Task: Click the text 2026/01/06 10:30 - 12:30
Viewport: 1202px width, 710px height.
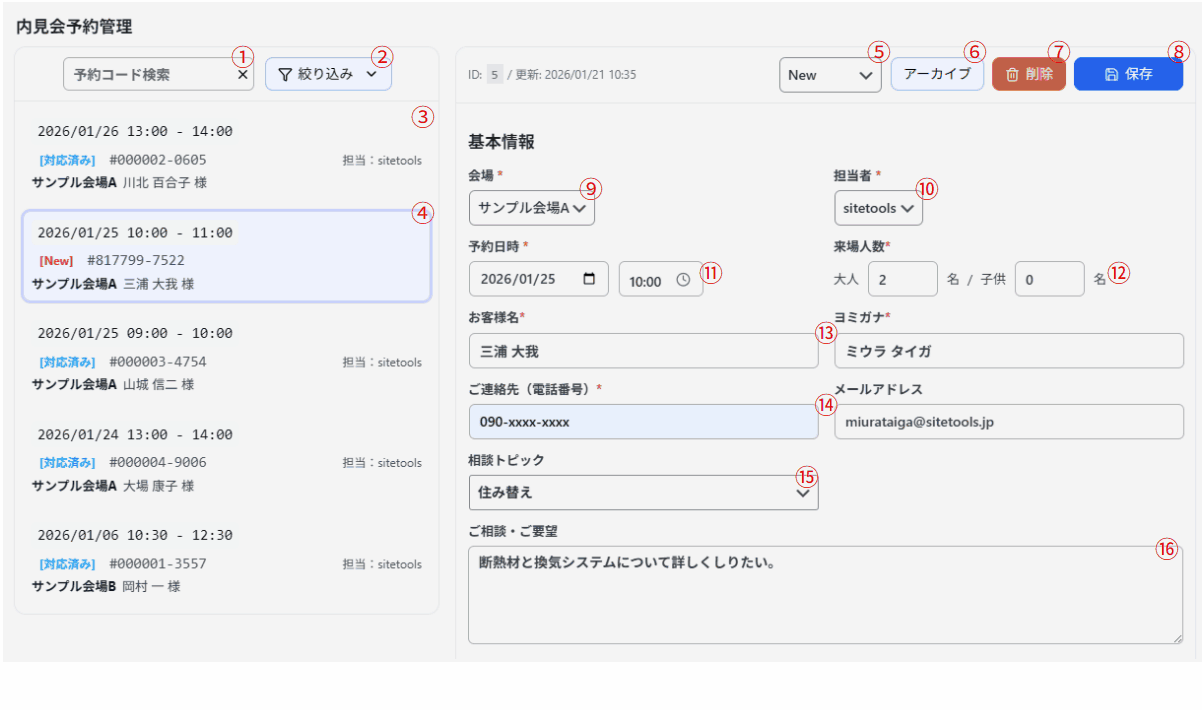Action: pos(135,535)
